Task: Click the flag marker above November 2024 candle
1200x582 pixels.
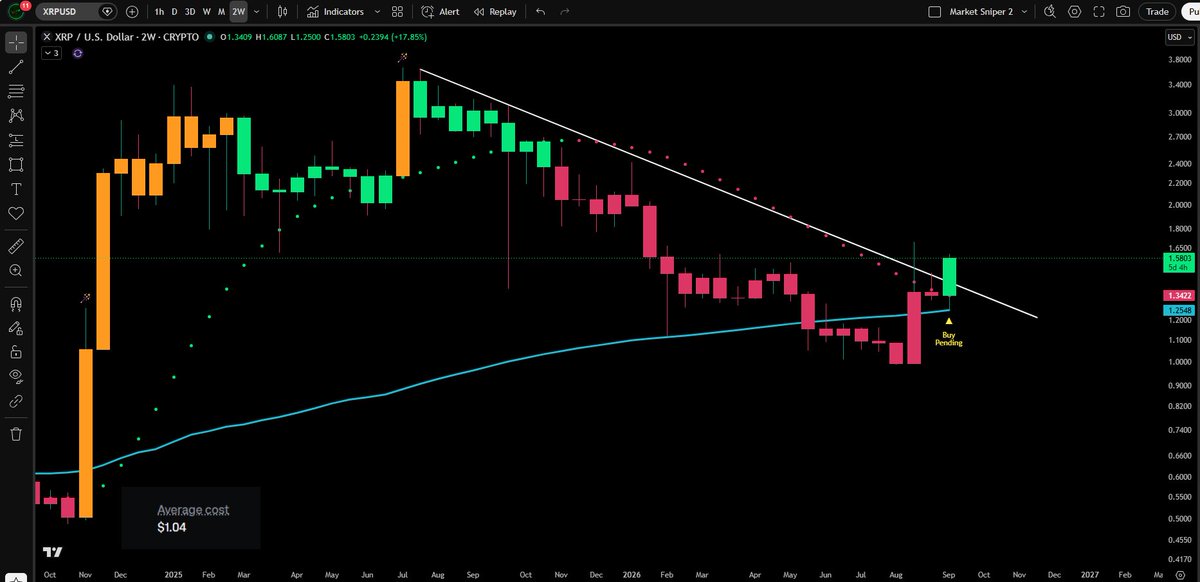Action: (85, 297)
